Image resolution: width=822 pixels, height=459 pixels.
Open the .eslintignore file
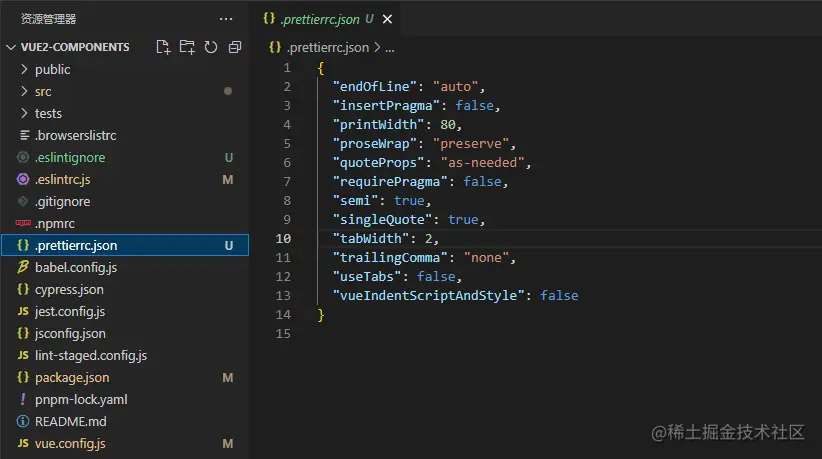(x=70, y=157)
